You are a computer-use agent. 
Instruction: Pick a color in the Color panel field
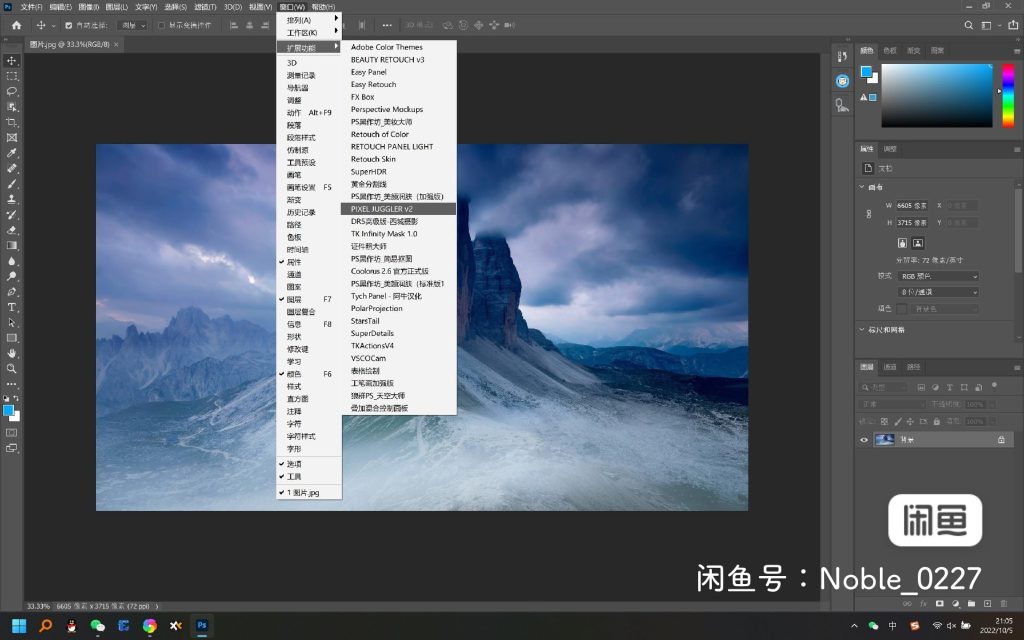point(936,95)
